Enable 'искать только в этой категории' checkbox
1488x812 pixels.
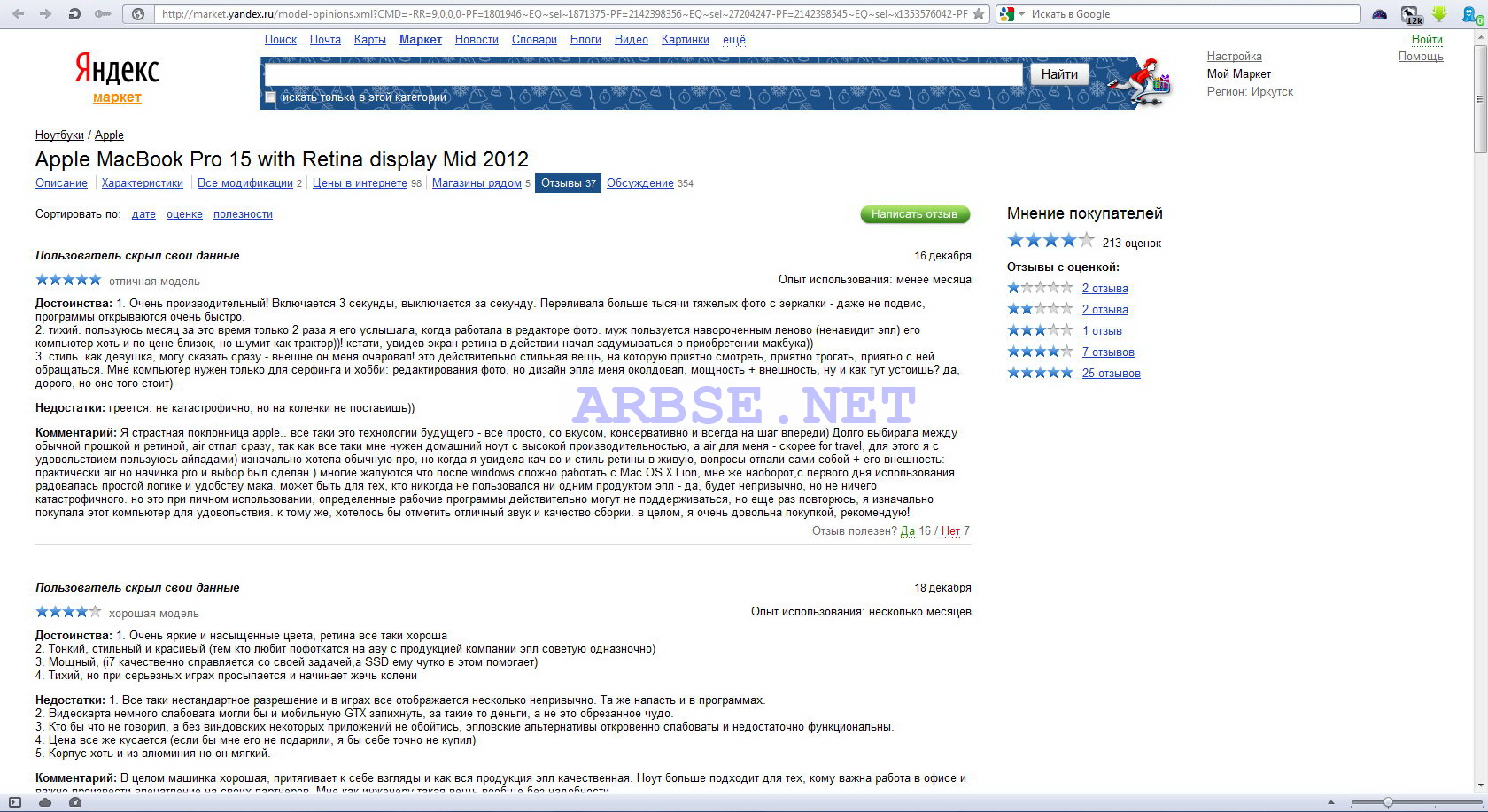coord(271,97)
